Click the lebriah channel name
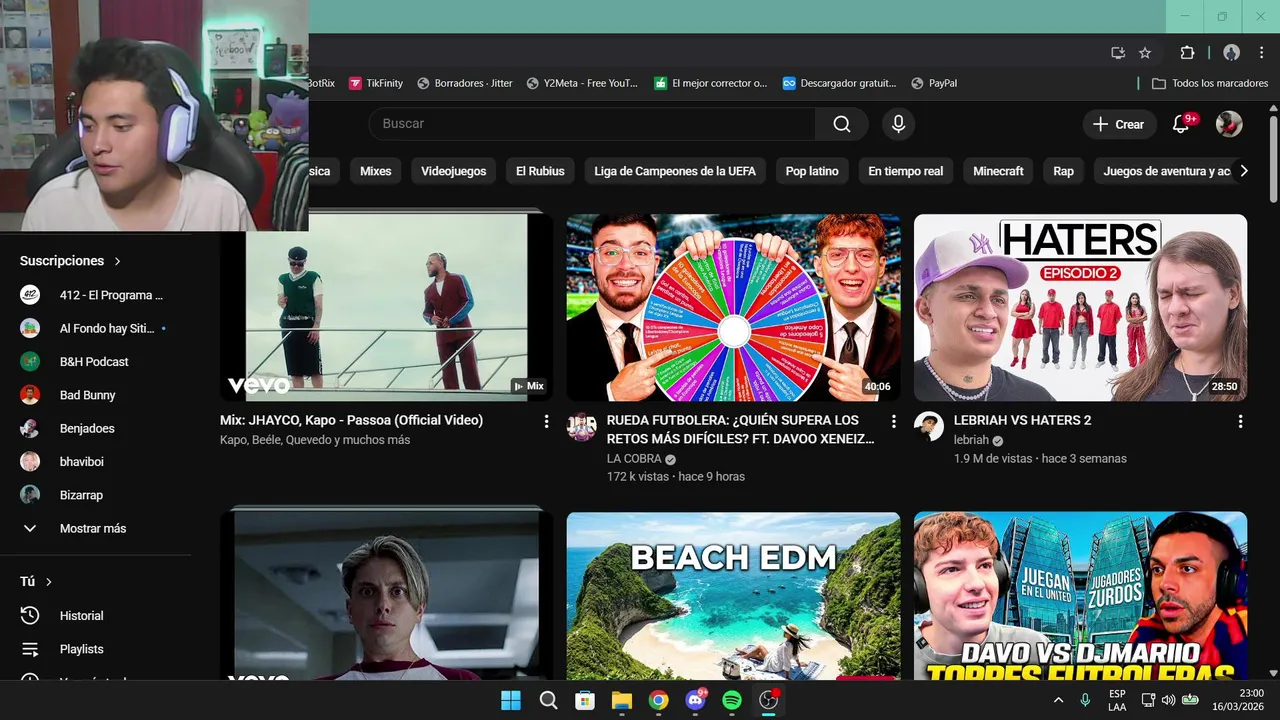Image resolution: width=1280 pixels, height=720 pixels. (971, 440)
